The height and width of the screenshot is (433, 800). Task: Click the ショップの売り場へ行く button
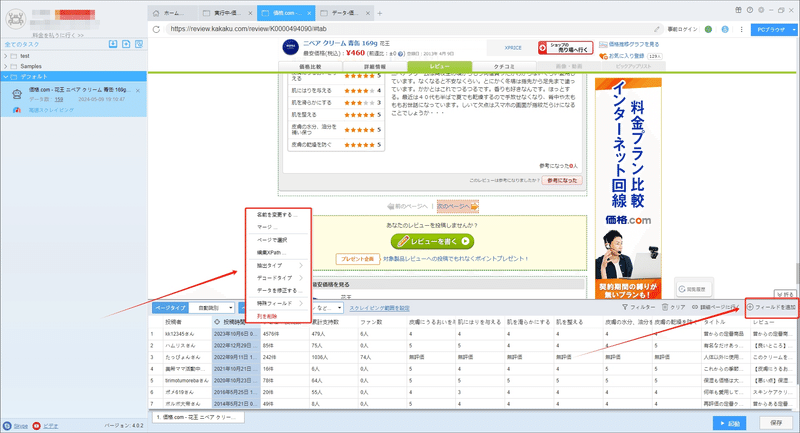pos(565,48)
